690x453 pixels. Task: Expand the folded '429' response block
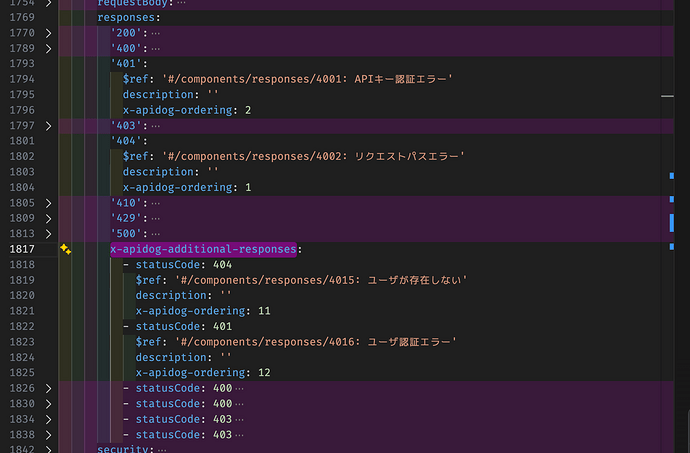[x=47, y=218]
